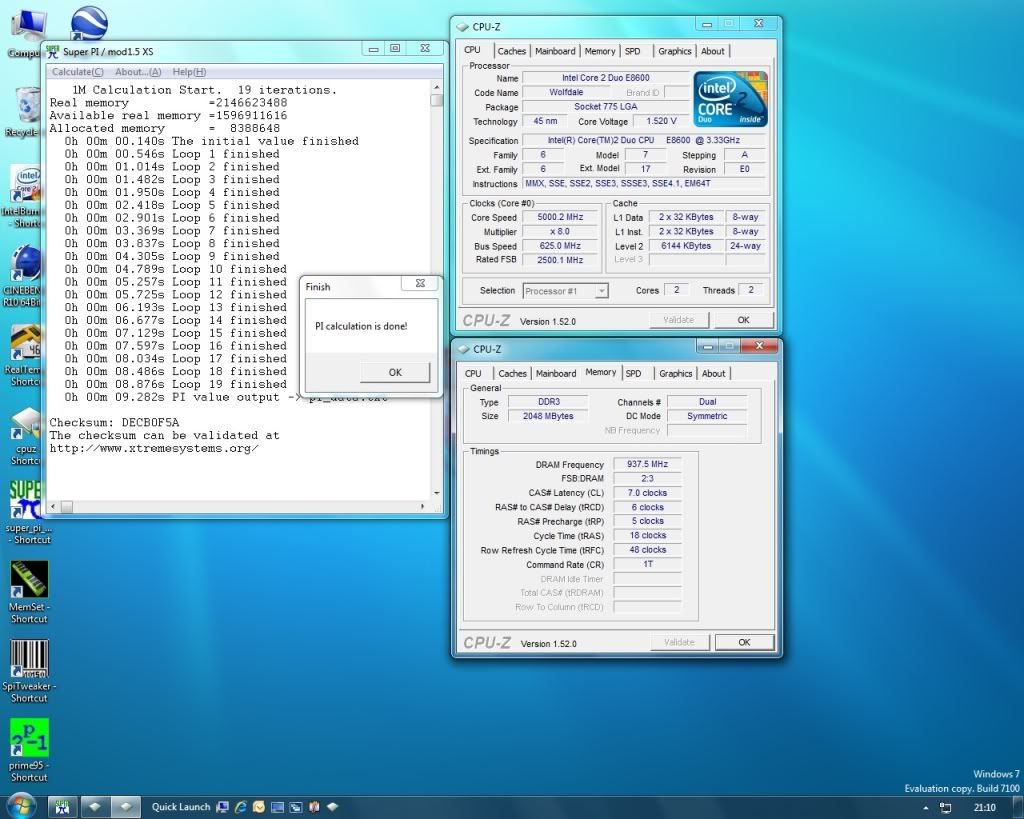The image size is (1024, 819).
Task: Launch the prime95 shortcut icon
Action: (x=29, y=750)
